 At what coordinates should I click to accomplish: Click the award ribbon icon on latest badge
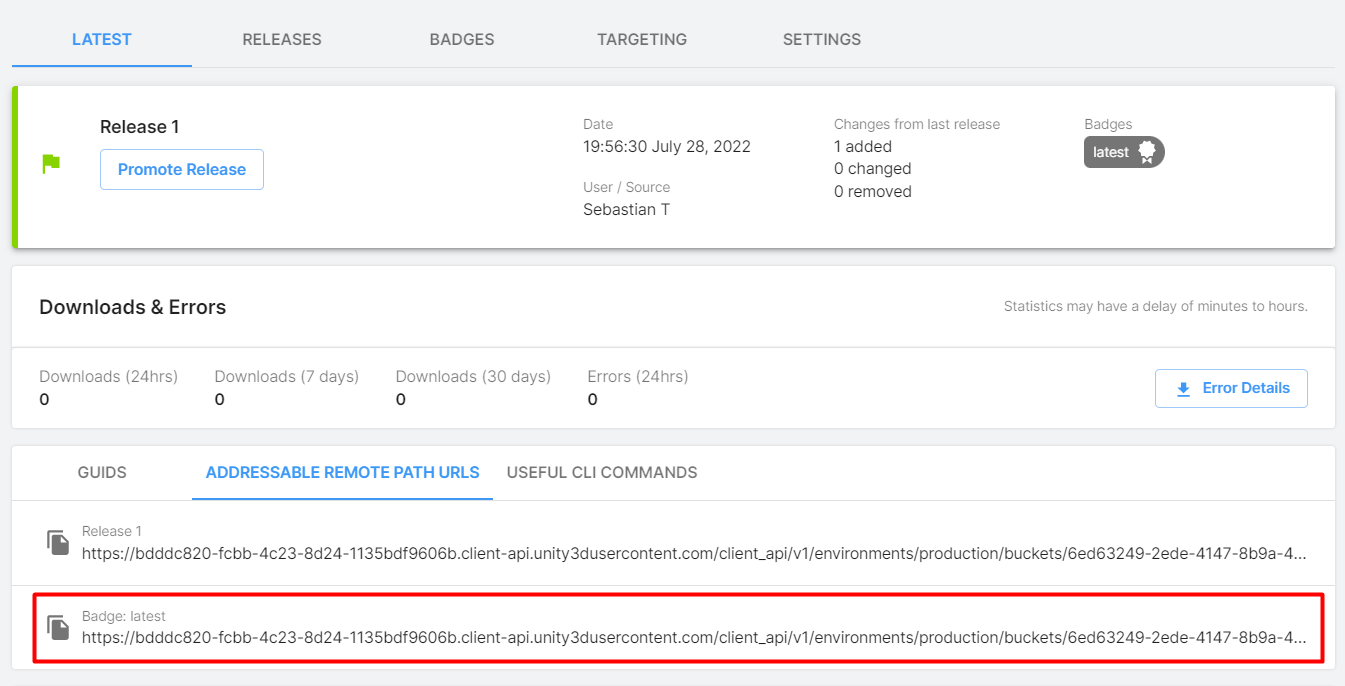[x=1147, y=152]
